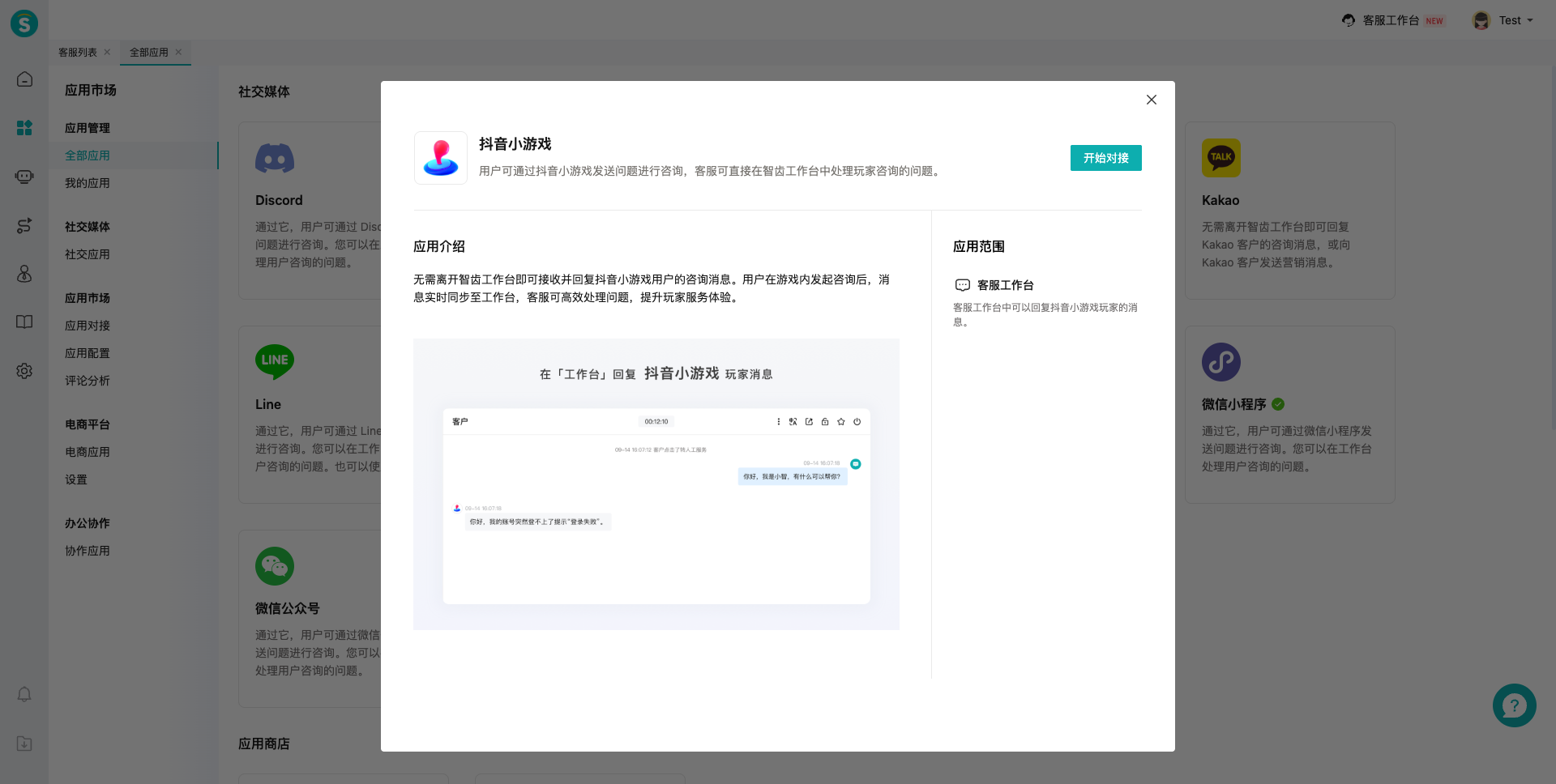
Task: Click the 微信公众号 WeChat icon
Action: pos(275,566)
